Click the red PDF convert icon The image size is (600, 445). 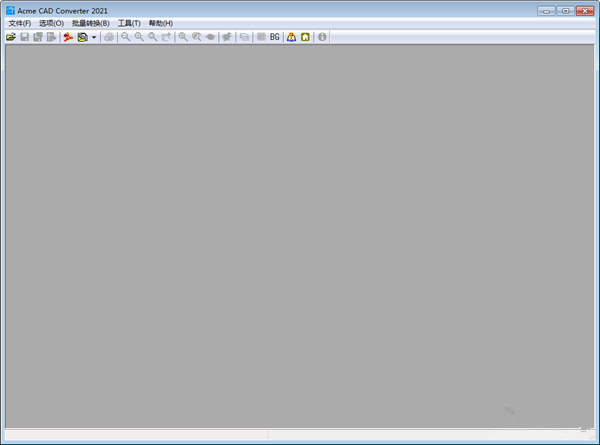tap(68, 37)
